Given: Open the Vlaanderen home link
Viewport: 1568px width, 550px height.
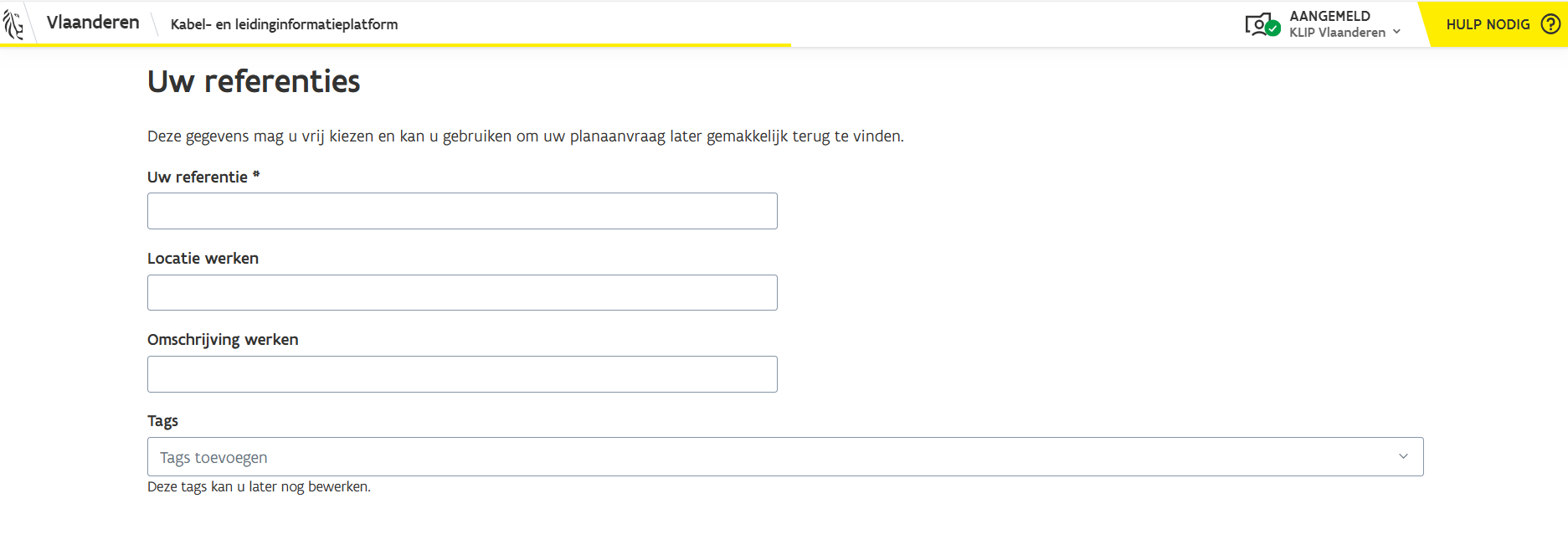Looking at the screenshot, I should coord(93,23).
